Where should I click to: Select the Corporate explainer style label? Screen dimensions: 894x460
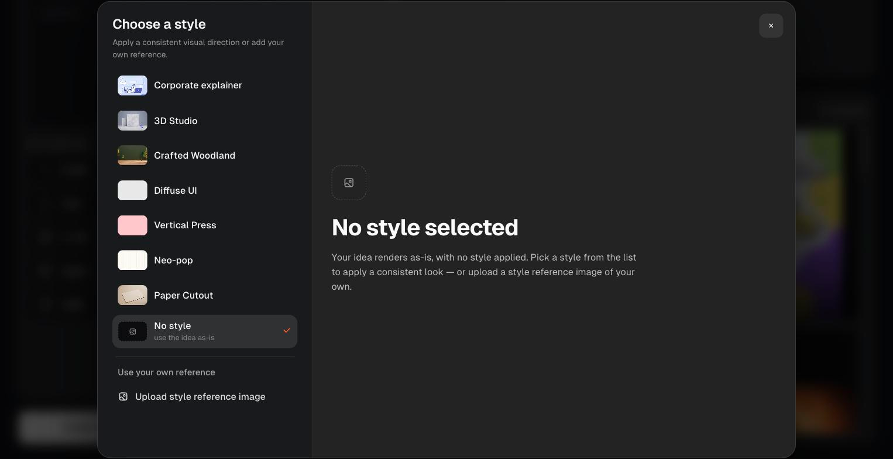198,86
